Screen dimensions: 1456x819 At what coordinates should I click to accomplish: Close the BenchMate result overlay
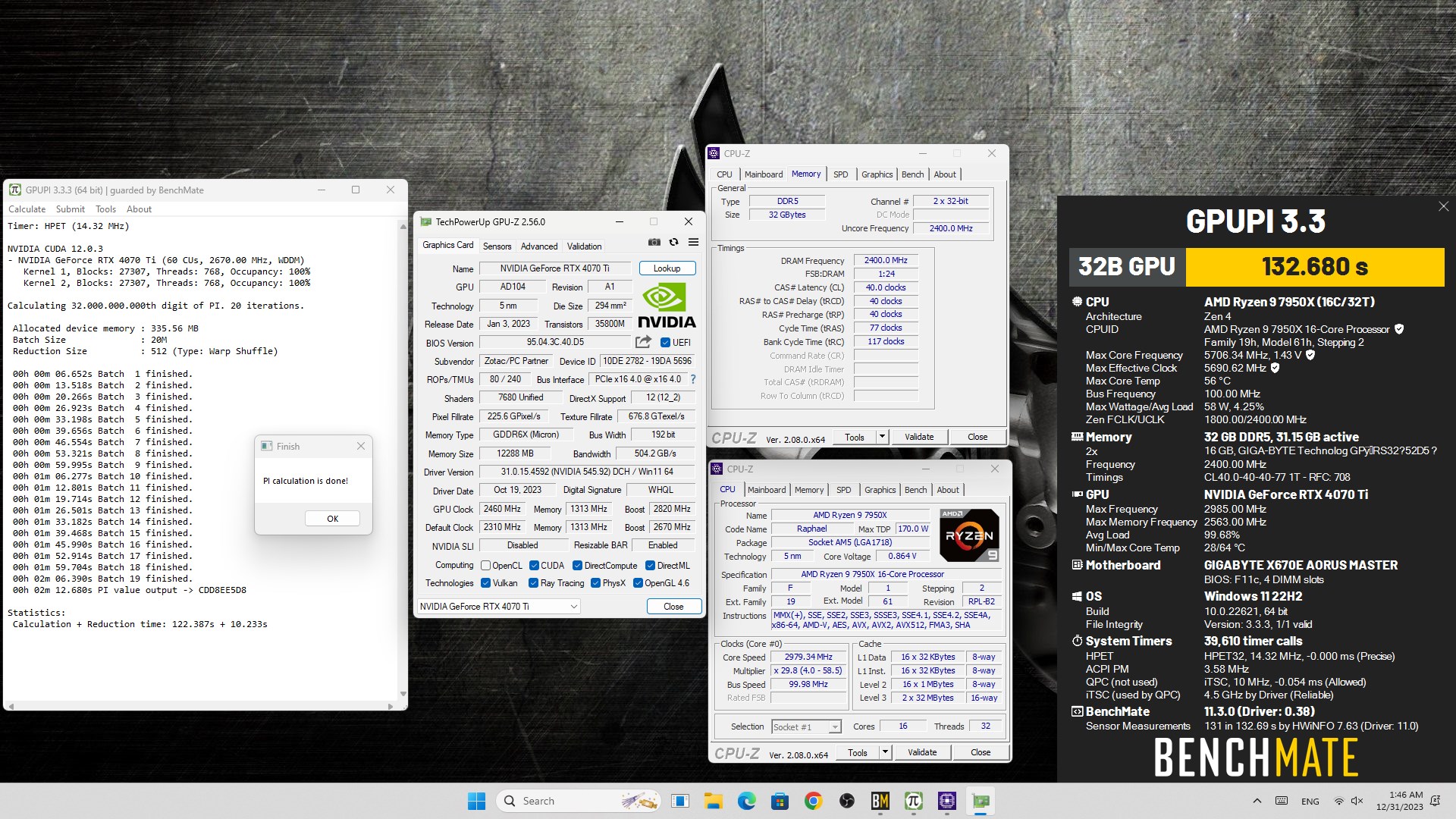coord(1443,206)
